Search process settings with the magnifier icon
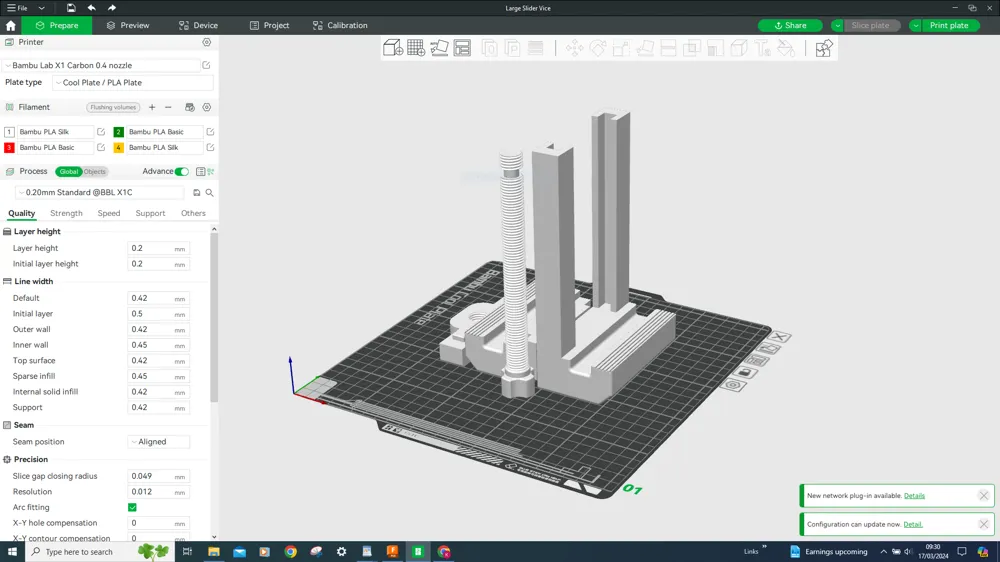 (210, 193)
